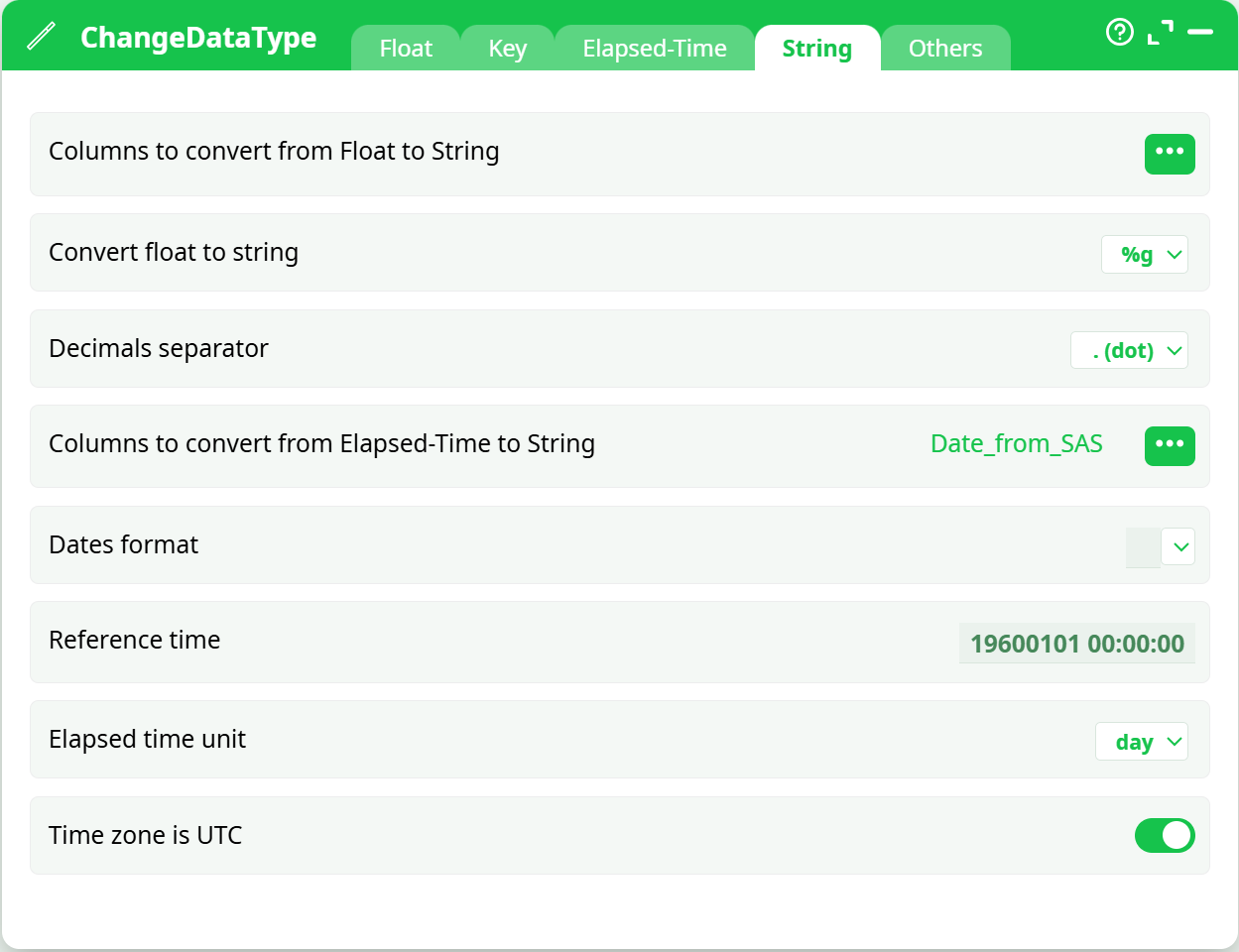Image resolution: width=1239 pixels, height=952 pixels.
Task: Click the pencil edit icon beside ChangeDataType
Action: coord(41,37)
